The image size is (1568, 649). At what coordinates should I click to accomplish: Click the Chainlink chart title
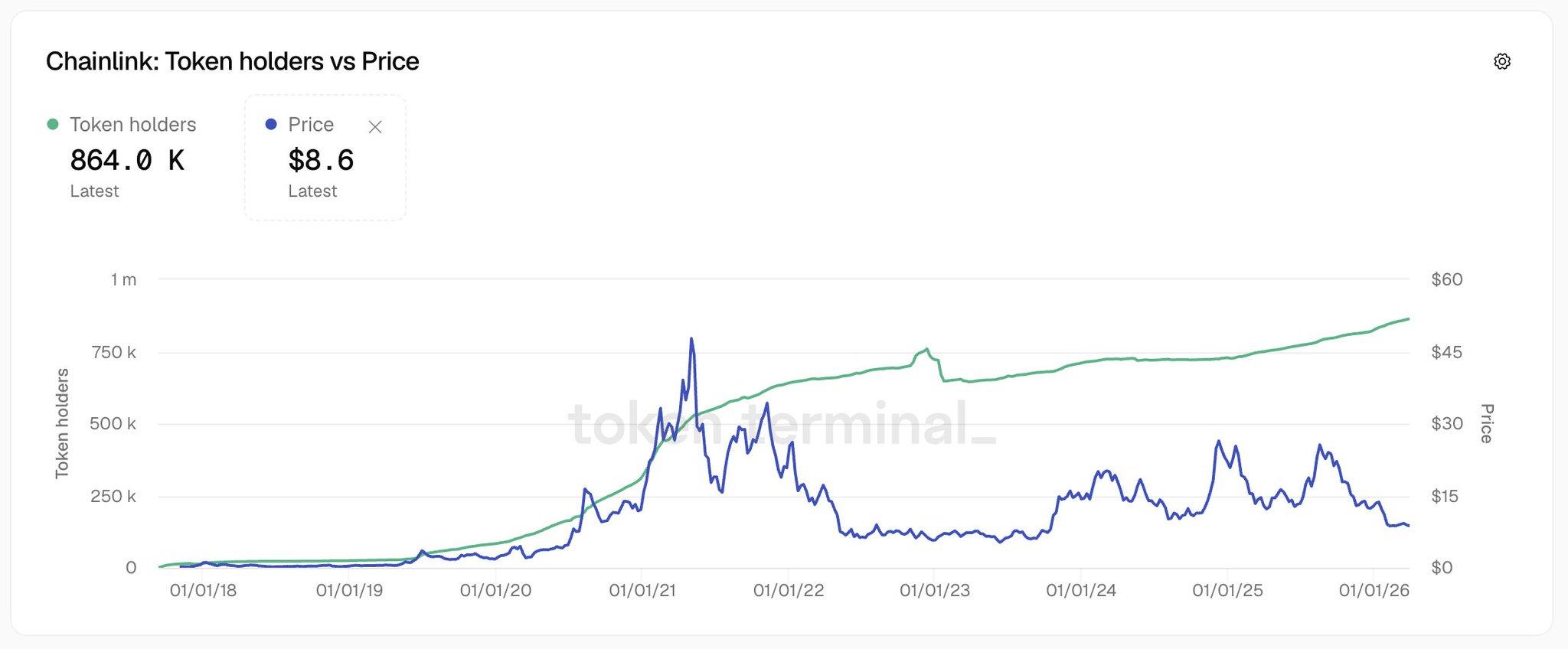[232, 61]
